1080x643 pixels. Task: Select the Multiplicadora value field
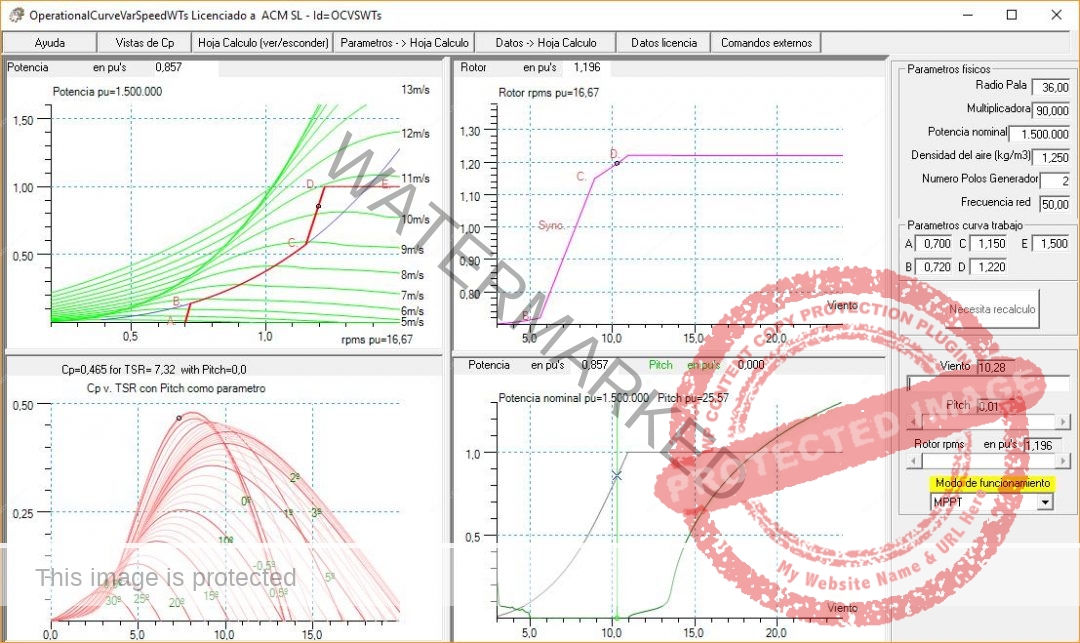(x=1050, y=110)
